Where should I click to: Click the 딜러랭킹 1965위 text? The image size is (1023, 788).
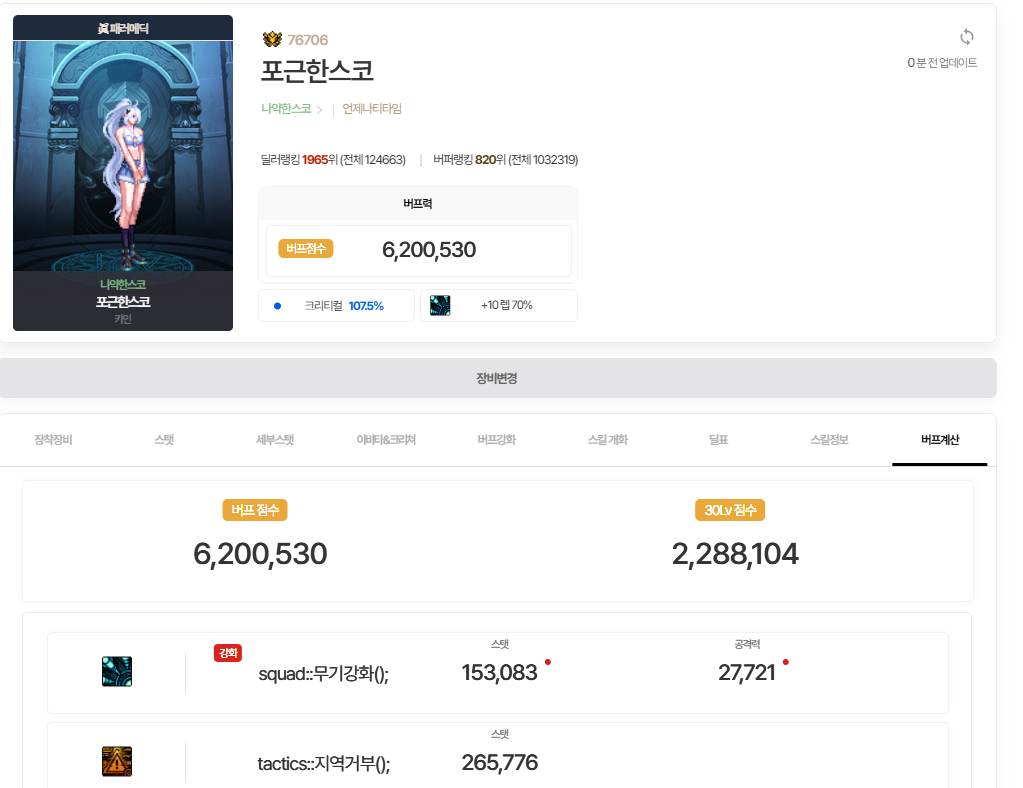(333, 160)
